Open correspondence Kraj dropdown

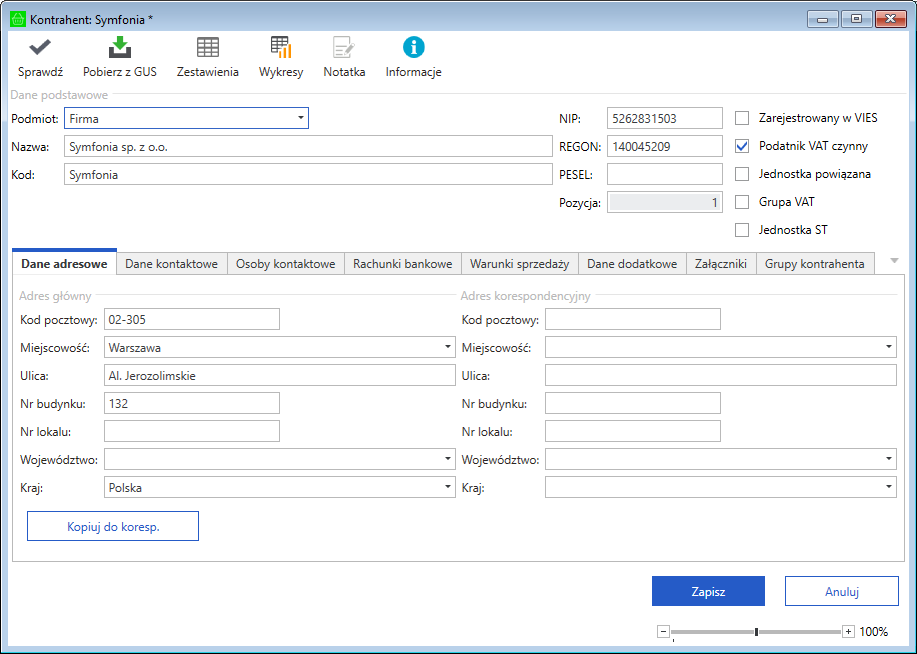[x=888, y=487]
